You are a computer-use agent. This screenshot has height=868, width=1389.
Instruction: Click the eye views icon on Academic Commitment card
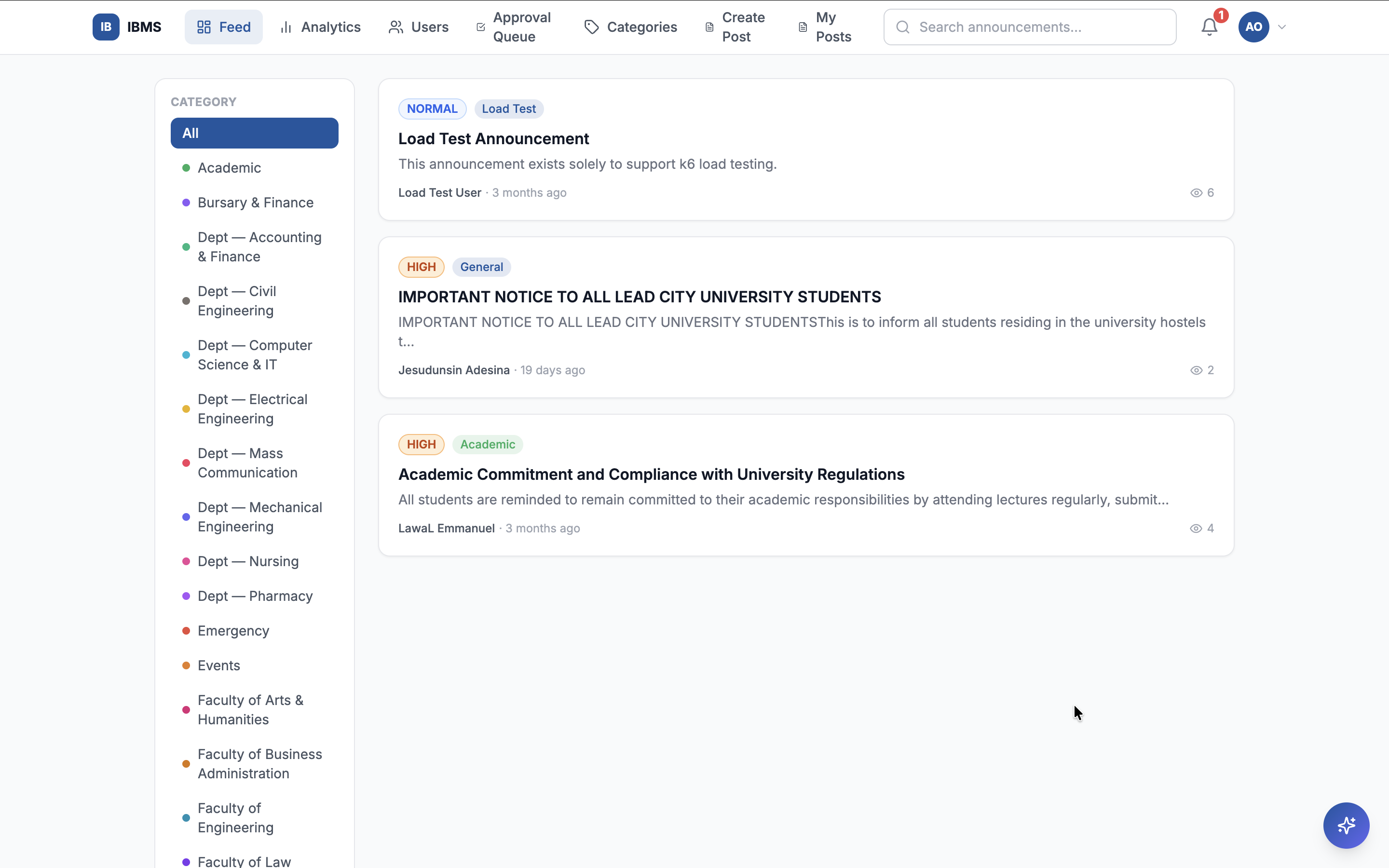1196,528
